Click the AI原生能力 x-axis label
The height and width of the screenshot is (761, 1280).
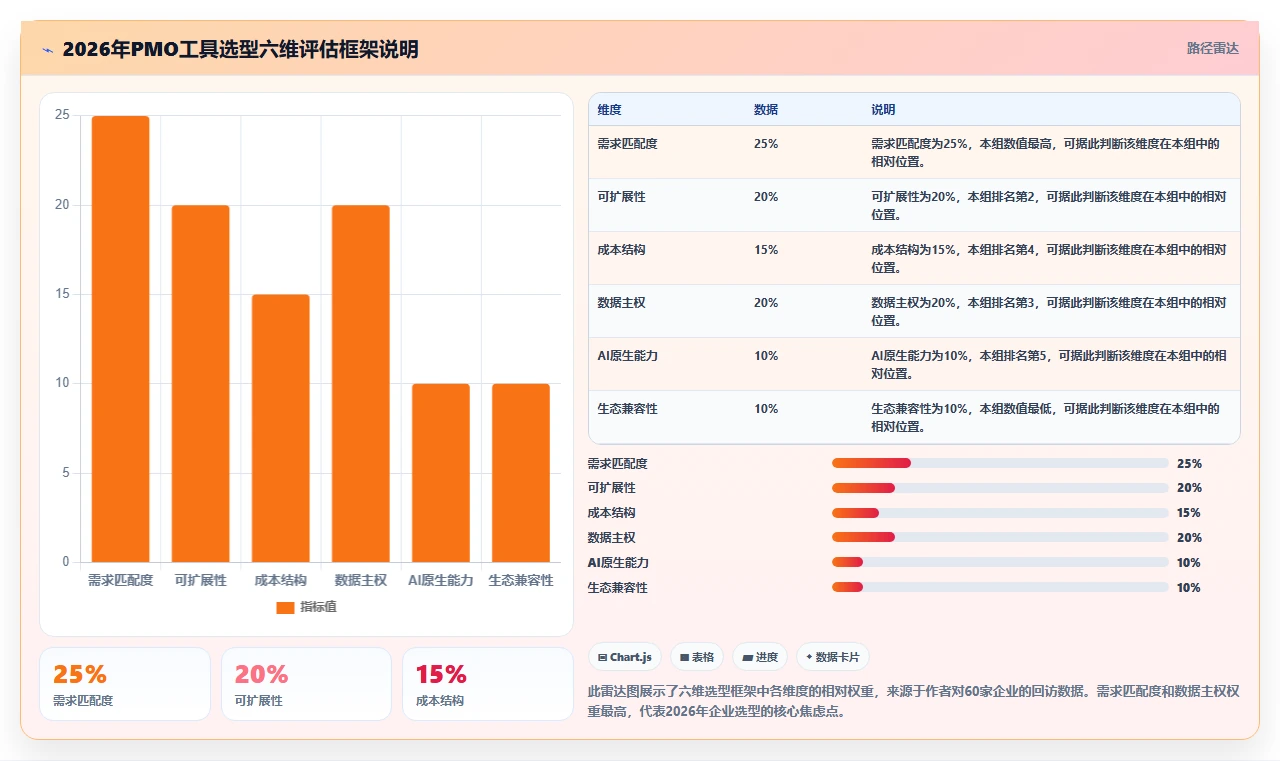[441, 580]
